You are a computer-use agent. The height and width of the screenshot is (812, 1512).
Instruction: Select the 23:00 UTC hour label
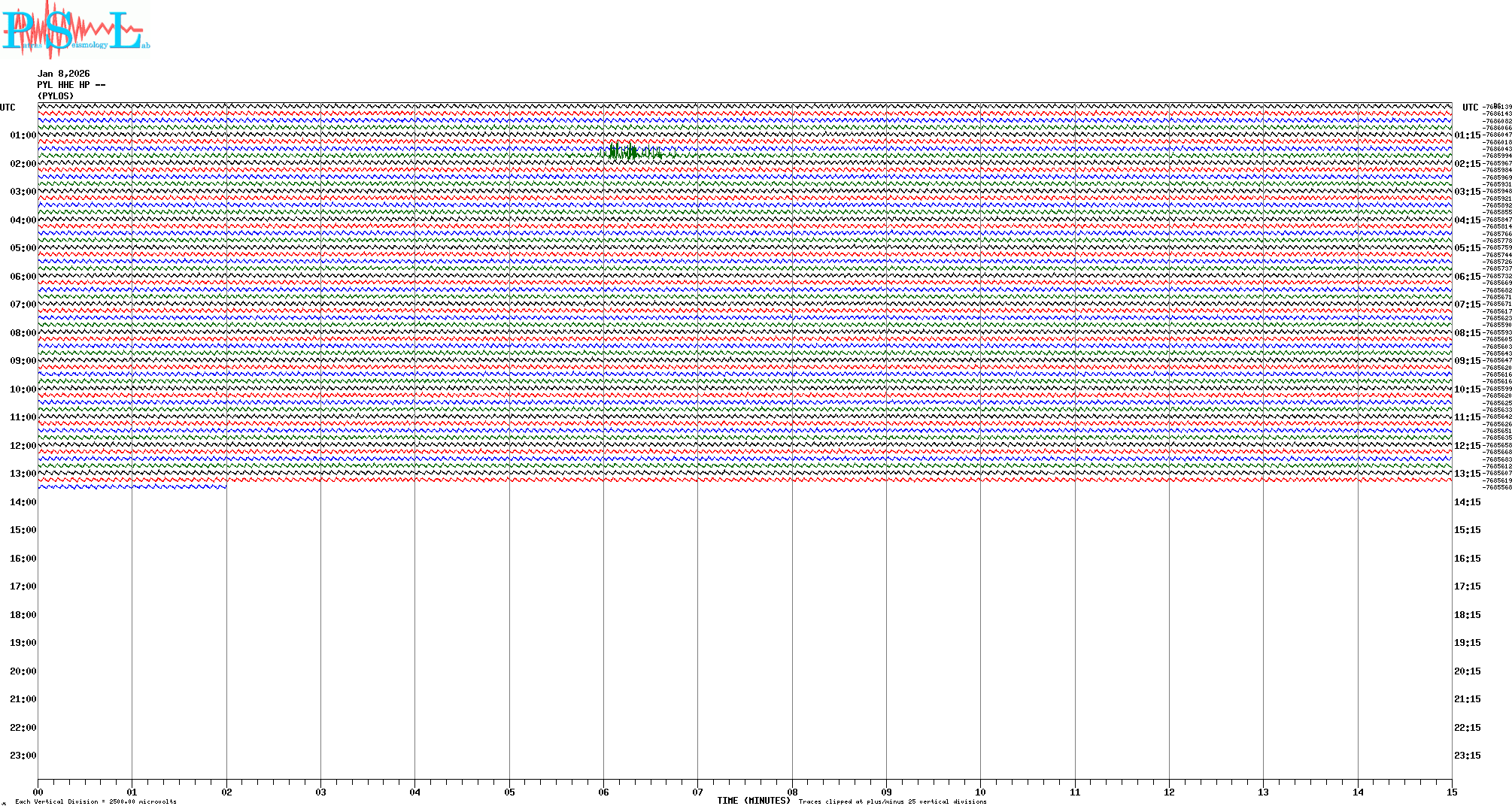click(23, 756)
